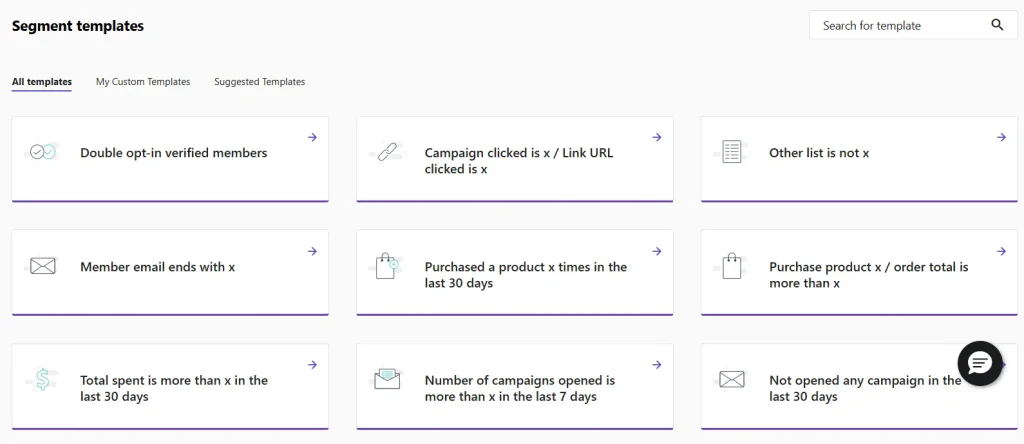Focus the Search for template field

[913, 25]
